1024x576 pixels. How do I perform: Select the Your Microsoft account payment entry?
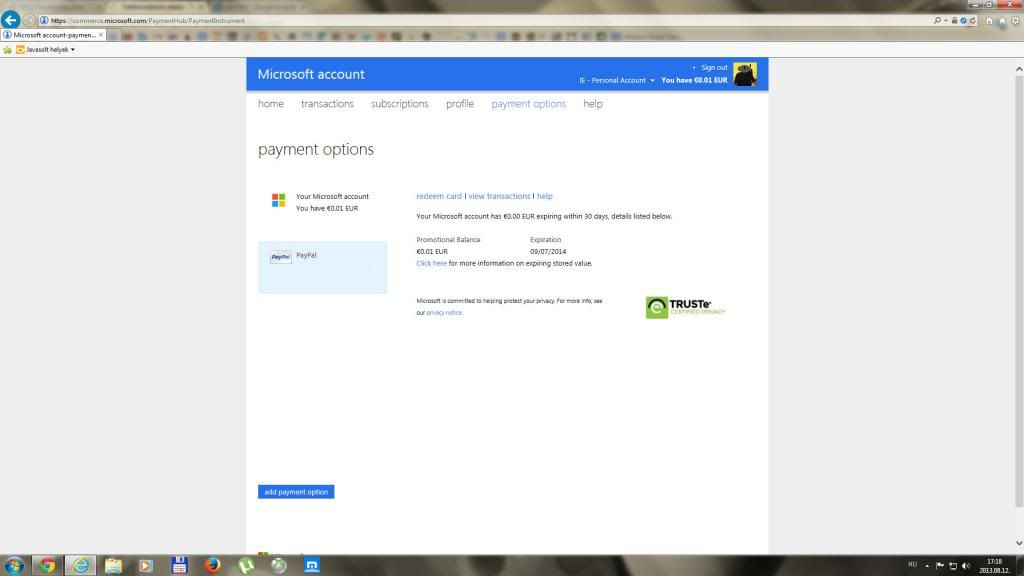pos(323,202)
